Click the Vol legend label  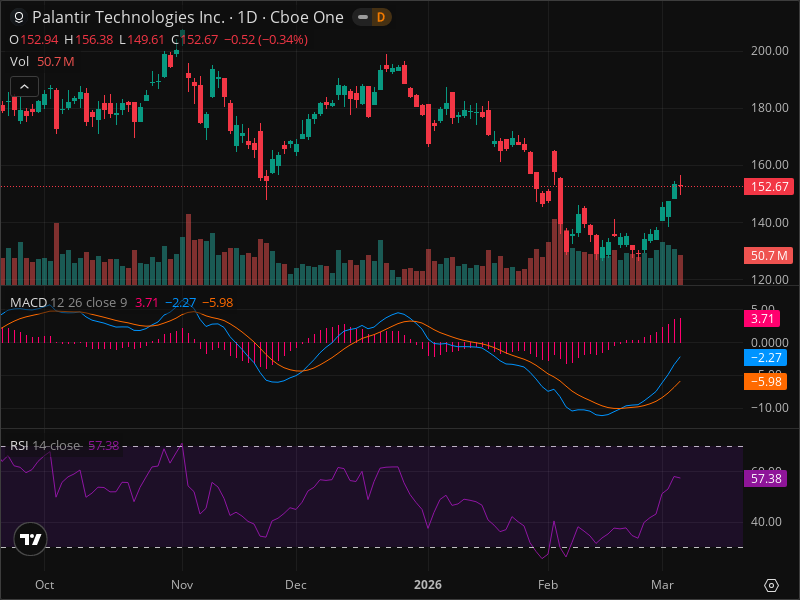[x=19, y=62]
